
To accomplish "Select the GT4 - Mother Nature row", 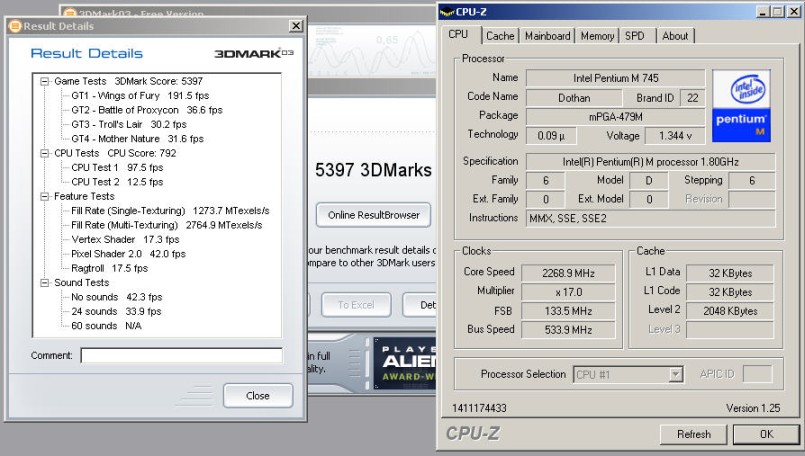I will 138,139.
